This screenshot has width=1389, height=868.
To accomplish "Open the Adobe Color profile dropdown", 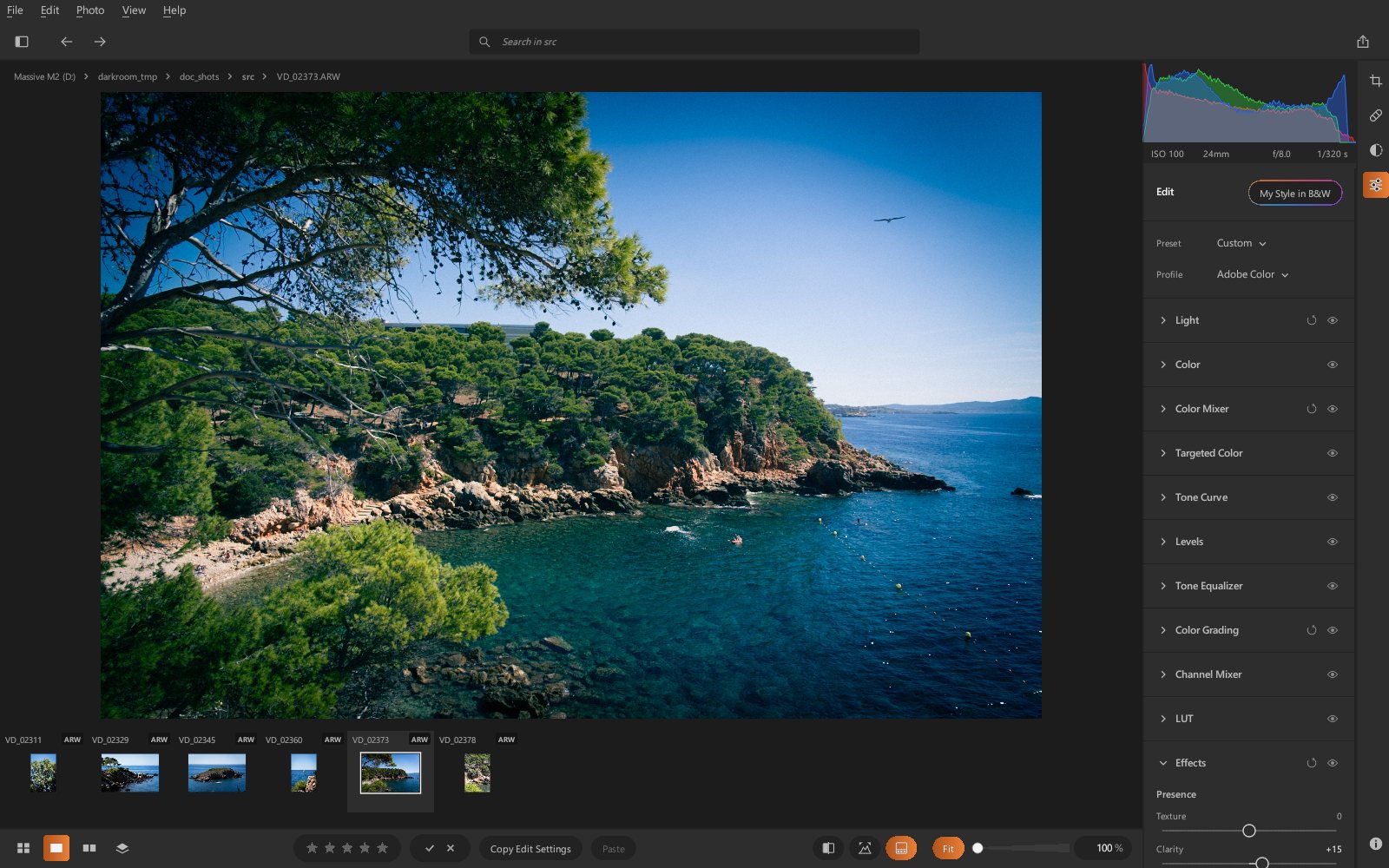I will pyautogui.click(x=1253, y=274).
